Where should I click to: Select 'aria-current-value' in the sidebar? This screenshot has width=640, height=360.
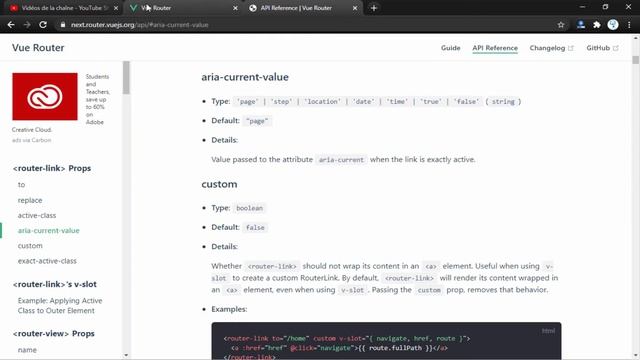click(49, 230)
